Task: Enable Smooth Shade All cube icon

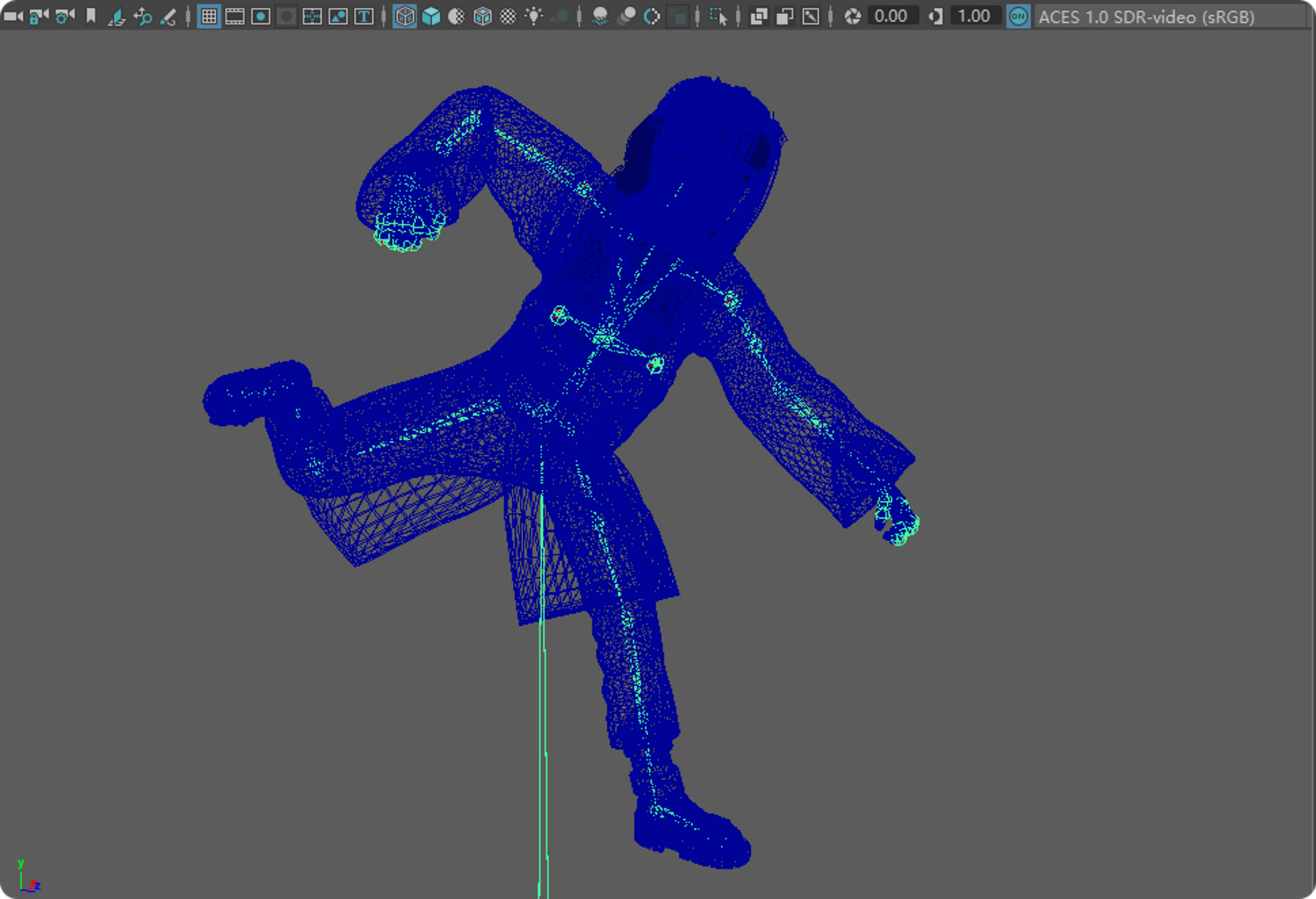Action: [x=431, y=16]
